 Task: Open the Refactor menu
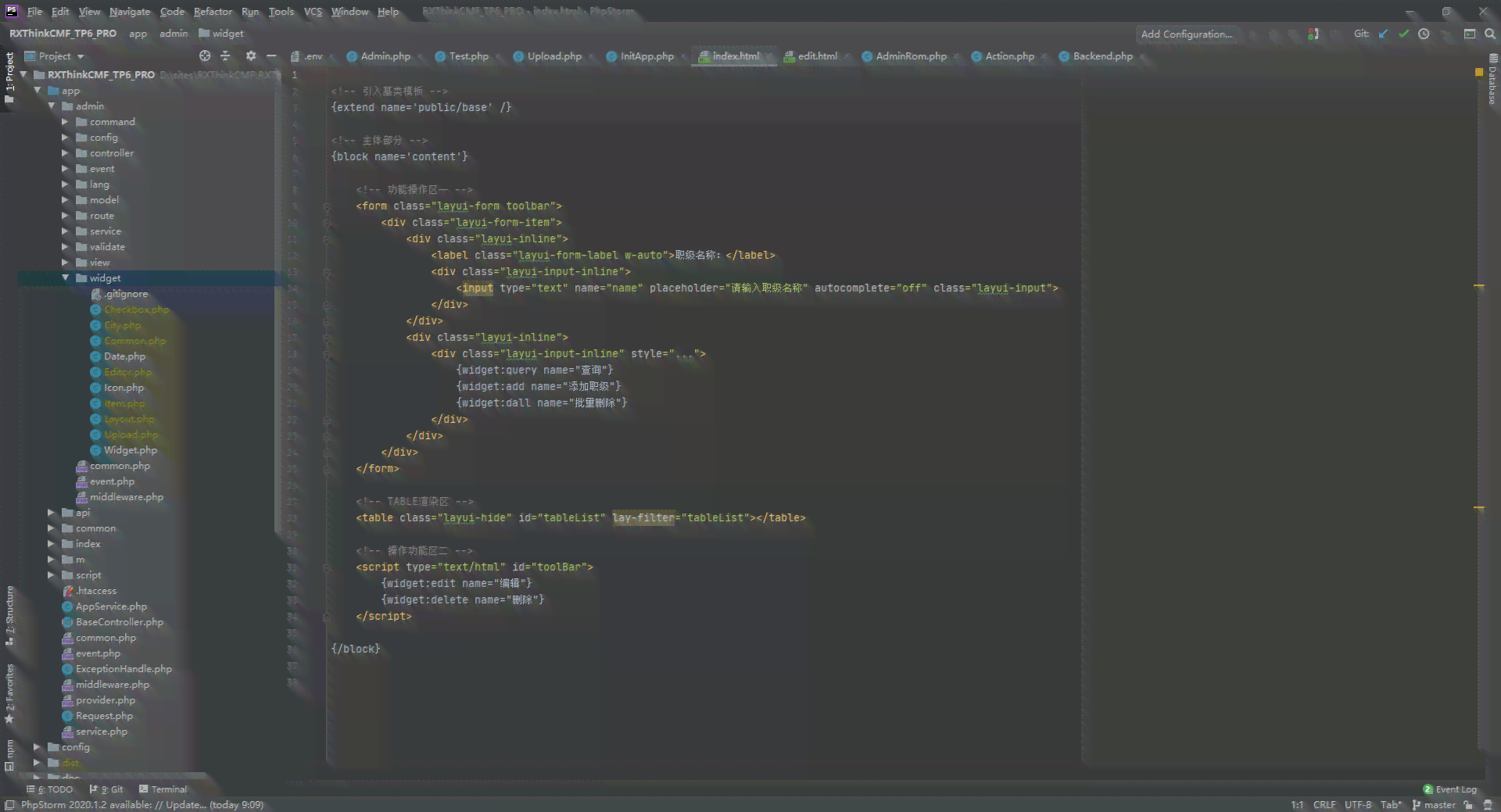213,12
